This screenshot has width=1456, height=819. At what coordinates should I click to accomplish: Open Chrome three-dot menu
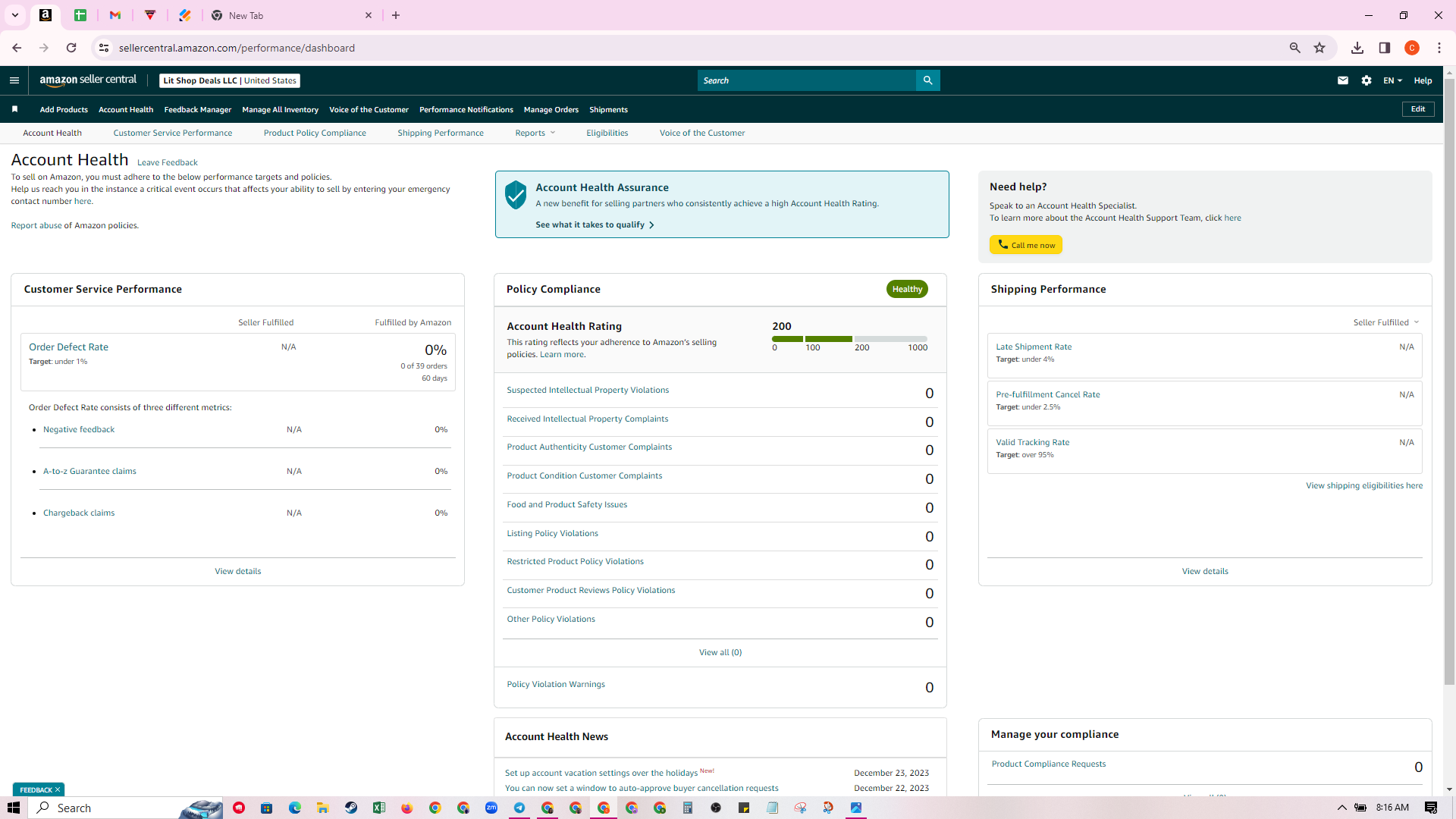point(1439,48)
